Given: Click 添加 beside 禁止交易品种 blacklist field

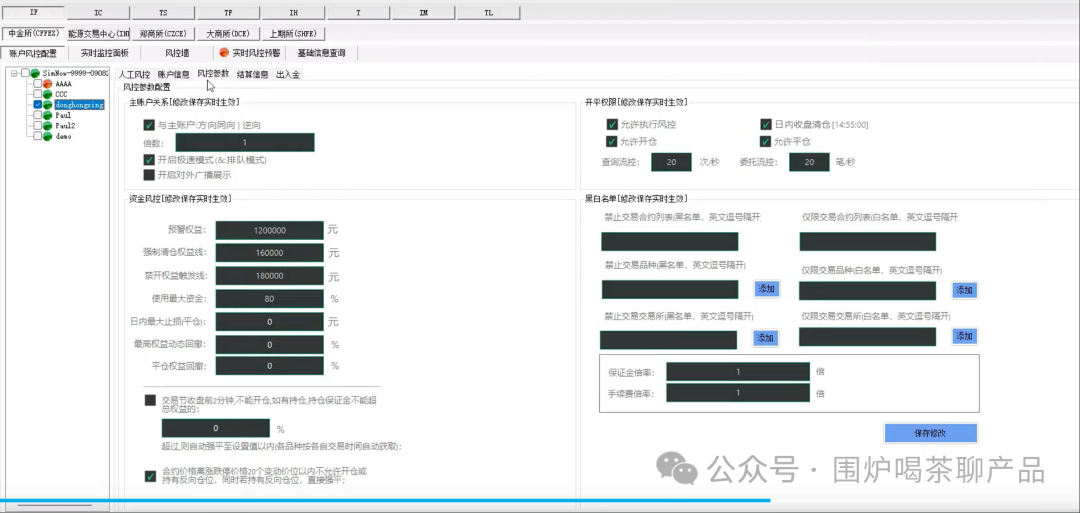Looking at the screenshot, I should [x=766, y=289].
